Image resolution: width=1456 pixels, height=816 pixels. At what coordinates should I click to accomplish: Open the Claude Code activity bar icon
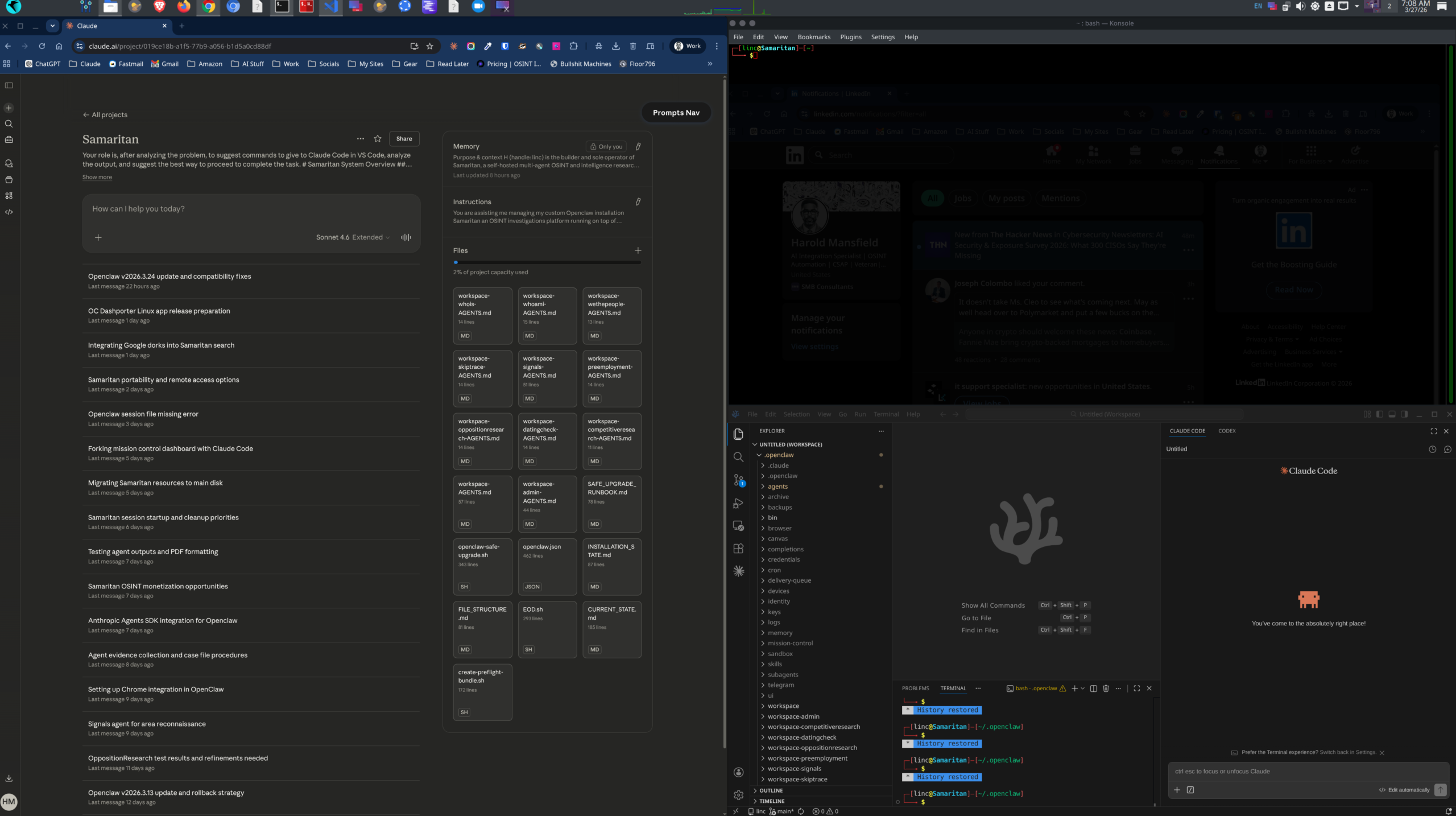tap(738, 571)
